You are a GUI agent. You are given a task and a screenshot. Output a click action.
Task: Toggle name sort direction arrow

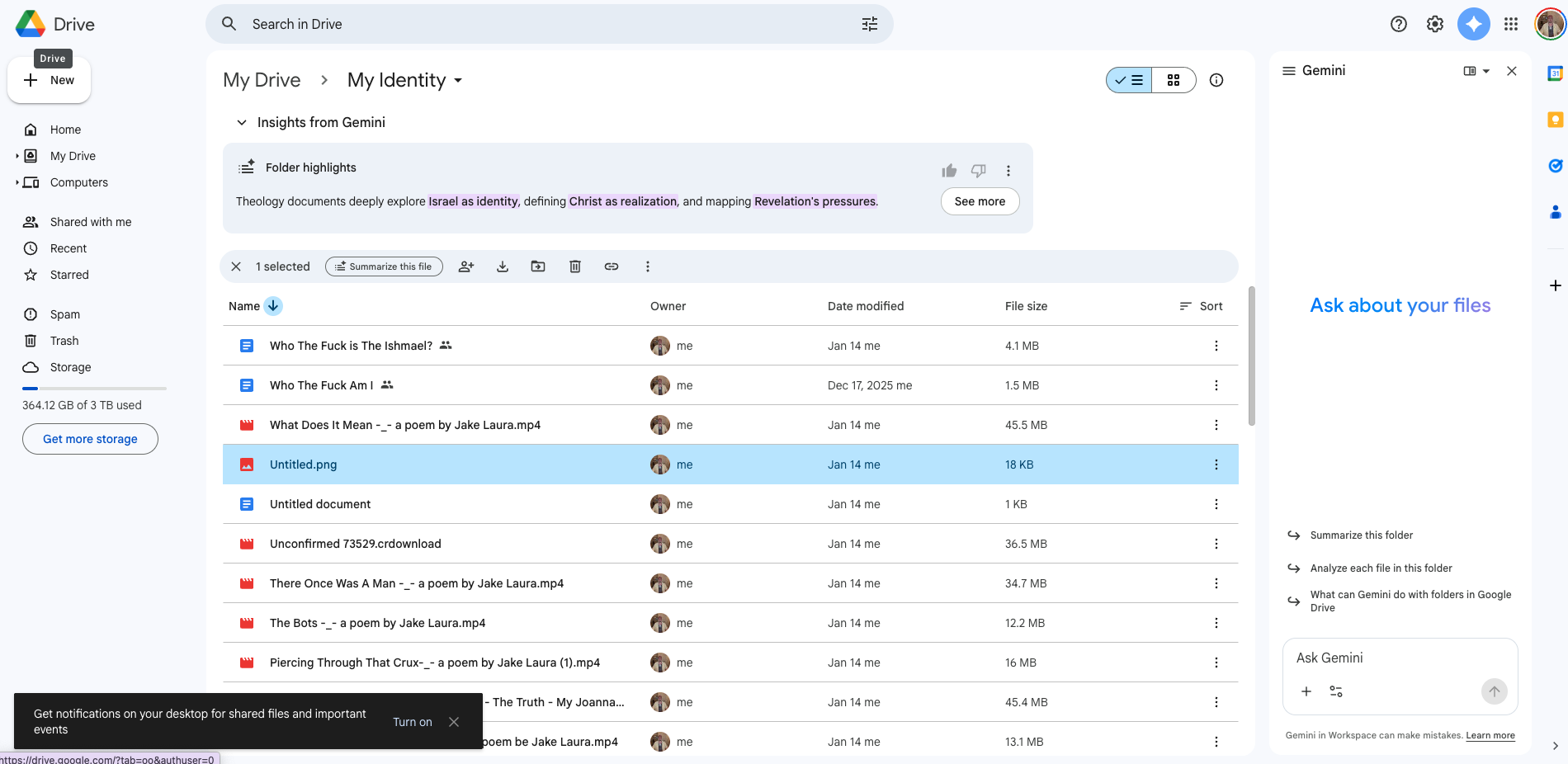coord(273,306)
